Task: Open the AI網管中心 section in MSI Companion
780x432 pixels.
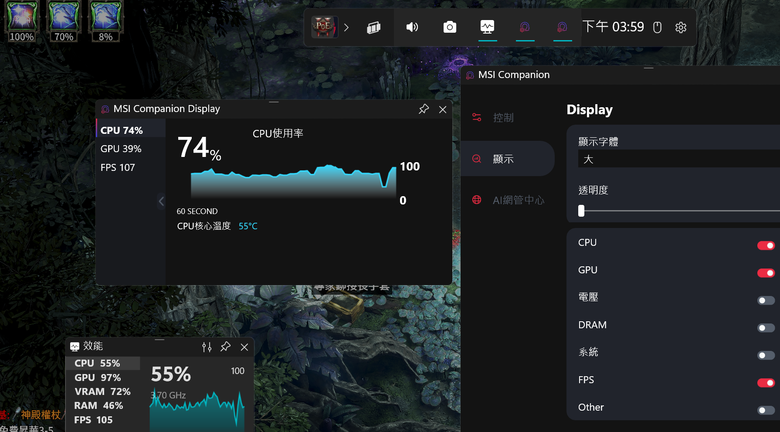Action: tap(507, 200)
